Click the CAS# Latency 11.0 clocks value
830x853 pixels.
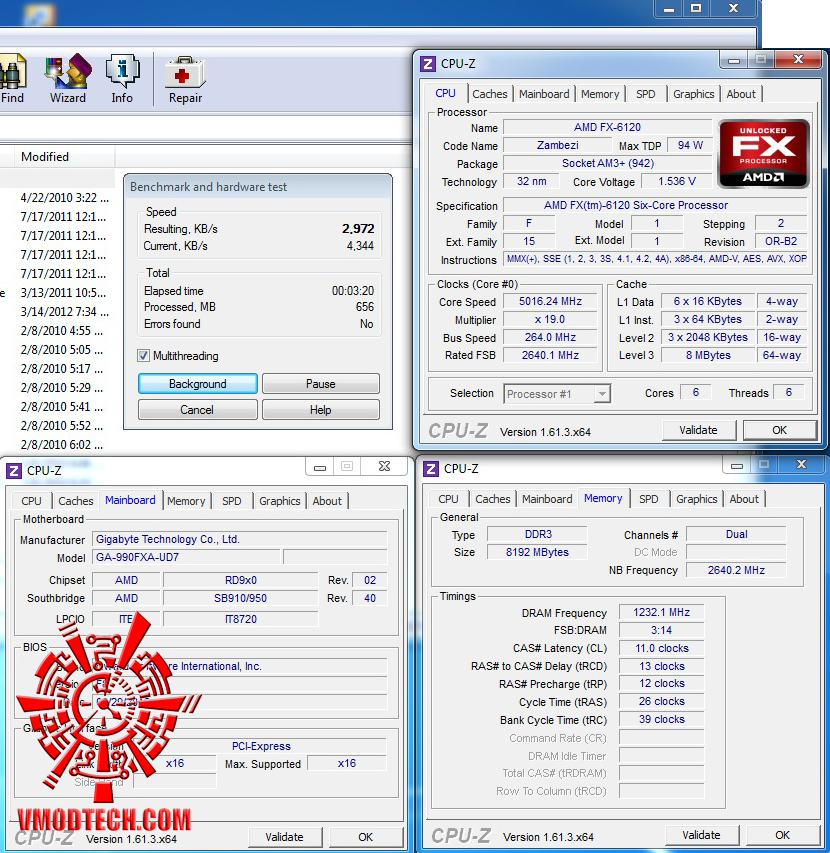[661, 648]
